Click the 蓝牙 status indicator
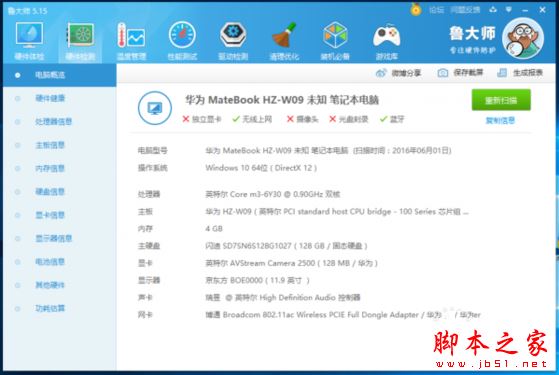Image resolution: width=559 pixels, height=375 pixels. point(392,119)
